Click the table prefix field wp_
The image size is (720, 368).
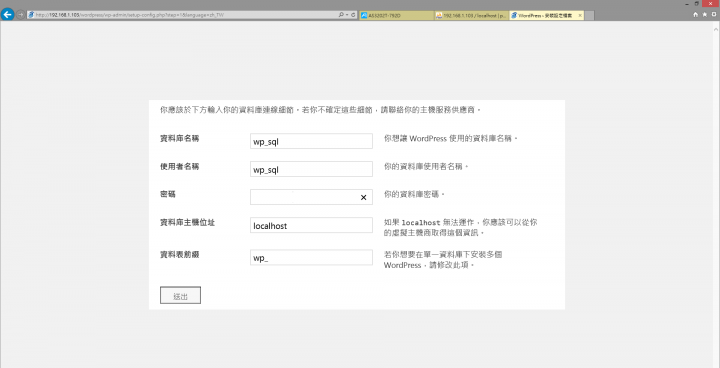[311, 257]
